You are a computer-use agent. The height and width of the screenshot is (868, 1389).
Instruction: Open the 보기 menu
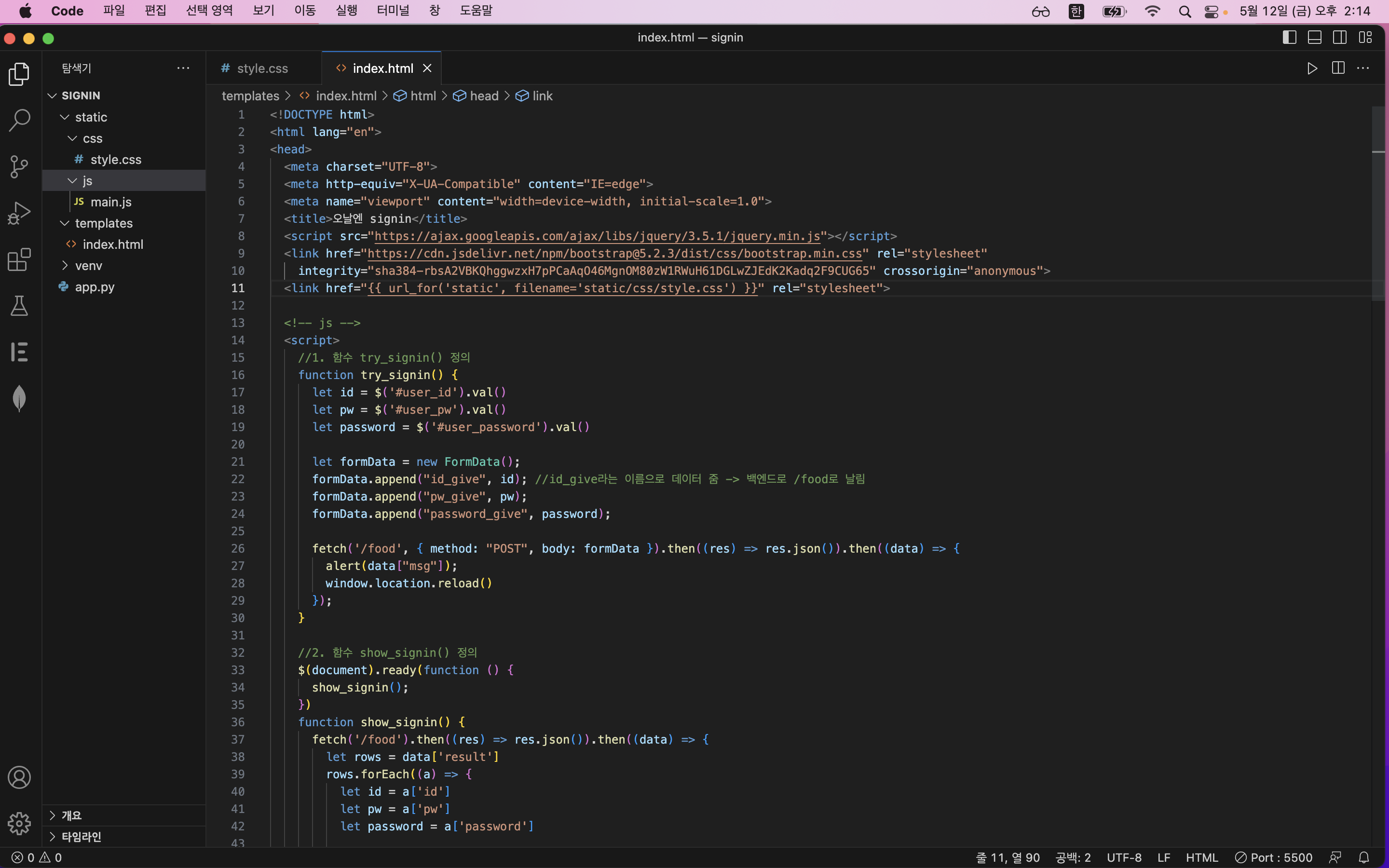(x=263, y=11)
